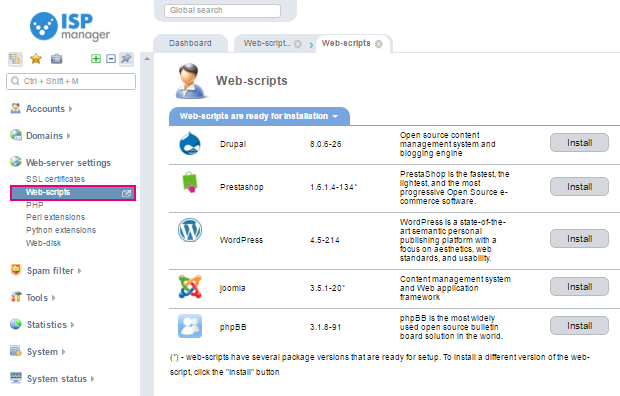Viewport: 620px width, 396px height.
Task: Open the PHP sidebar item
Action: (x=35, y=205)
